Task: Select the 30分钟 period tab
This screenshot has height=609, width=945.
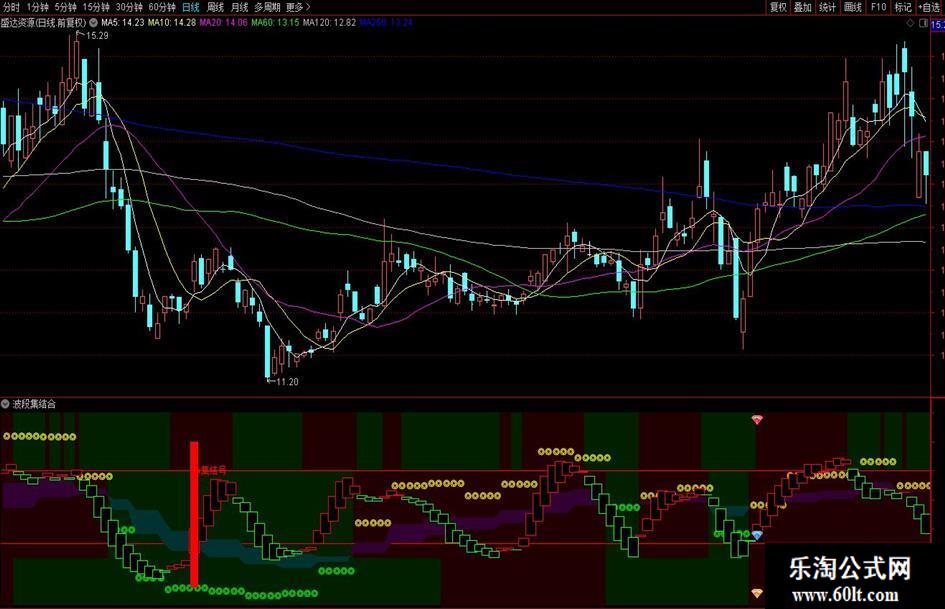Action: [129, 7]
